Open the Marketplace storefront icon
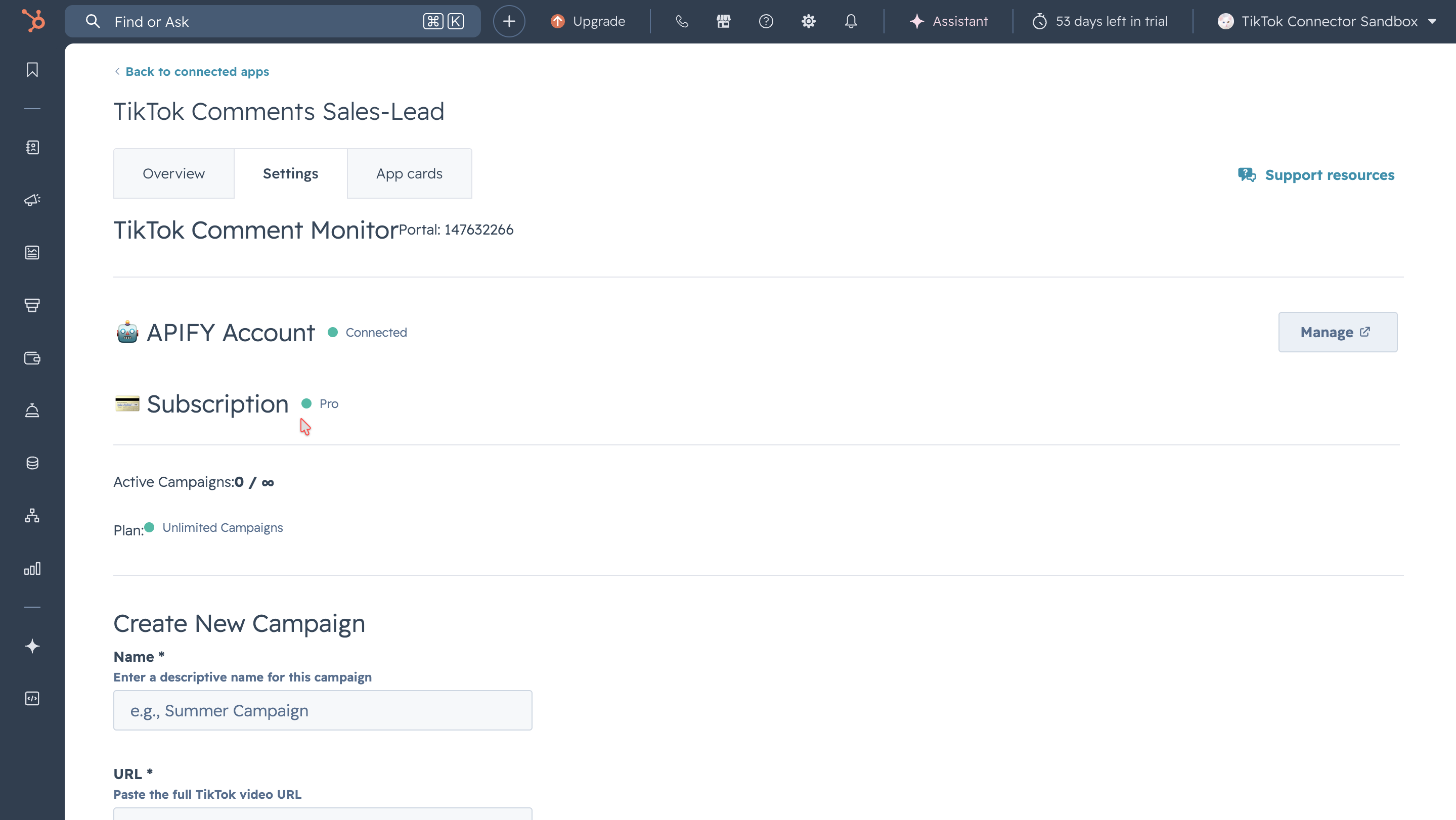 pos(724,21)
